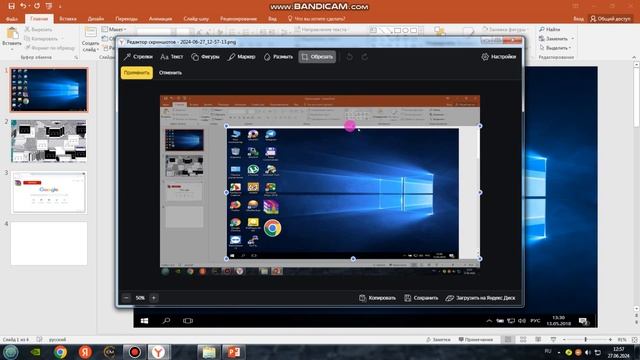Click the Save icon in quick access toolbar
The height and width of the screenshot is (360, 640).
point(11,6)
